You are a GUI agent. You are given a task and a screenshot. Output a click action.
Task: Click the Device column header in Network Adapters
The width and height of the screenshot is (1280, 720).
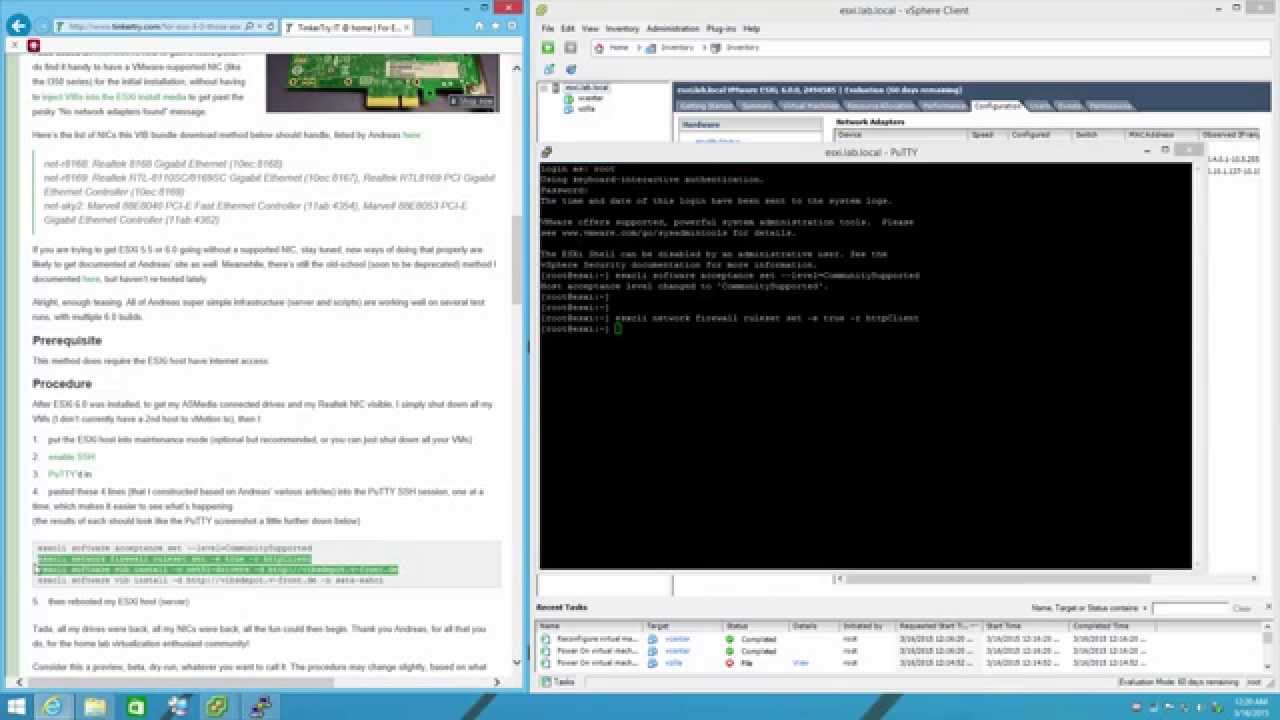pos(902,134)
